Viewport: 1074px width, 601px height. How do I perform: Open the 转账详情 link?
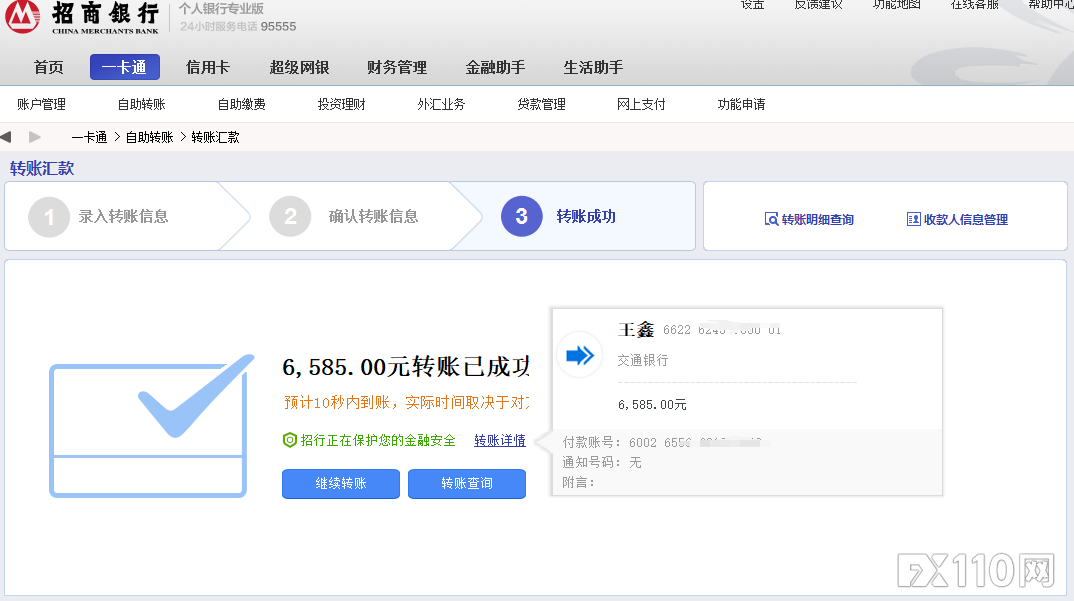tap(500, 441)
